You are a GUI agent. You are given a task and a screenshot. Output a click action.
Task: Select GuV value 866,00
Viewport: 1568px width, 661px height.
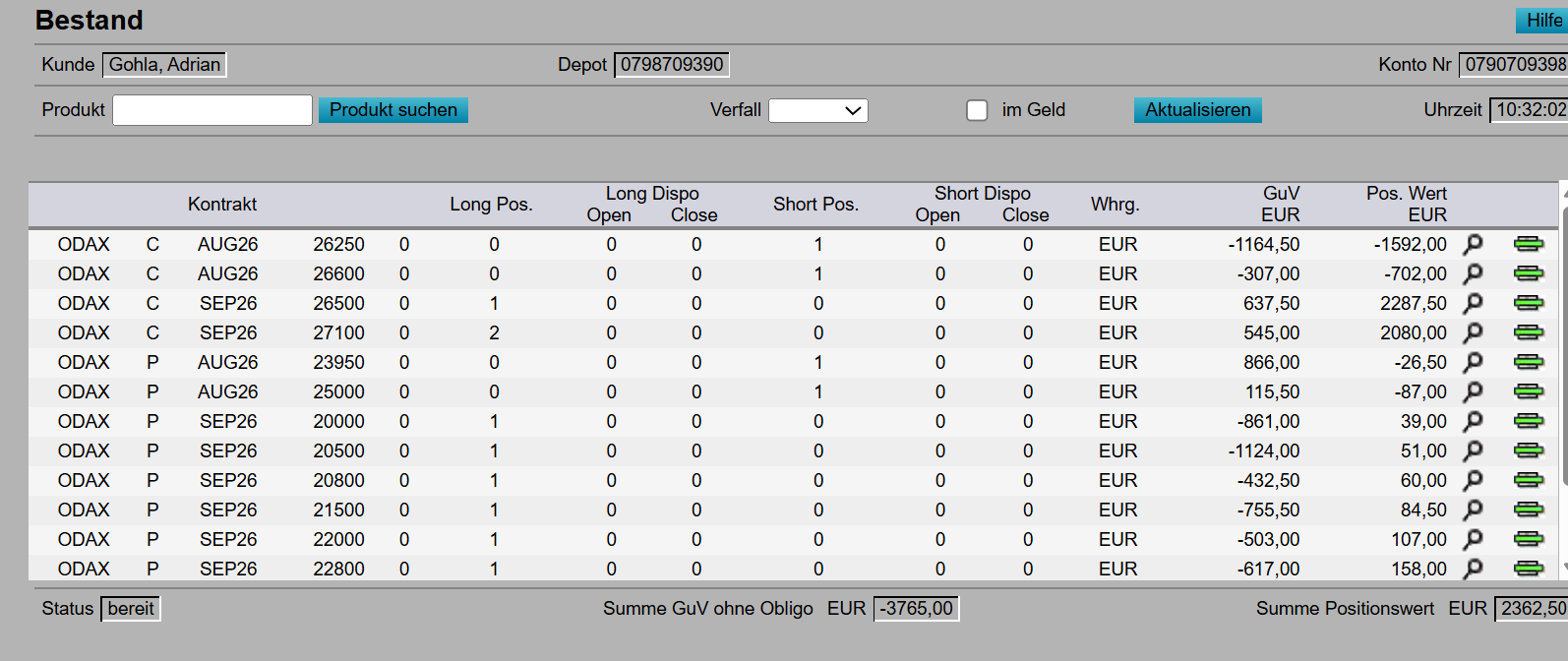[x=1272, y=362]
